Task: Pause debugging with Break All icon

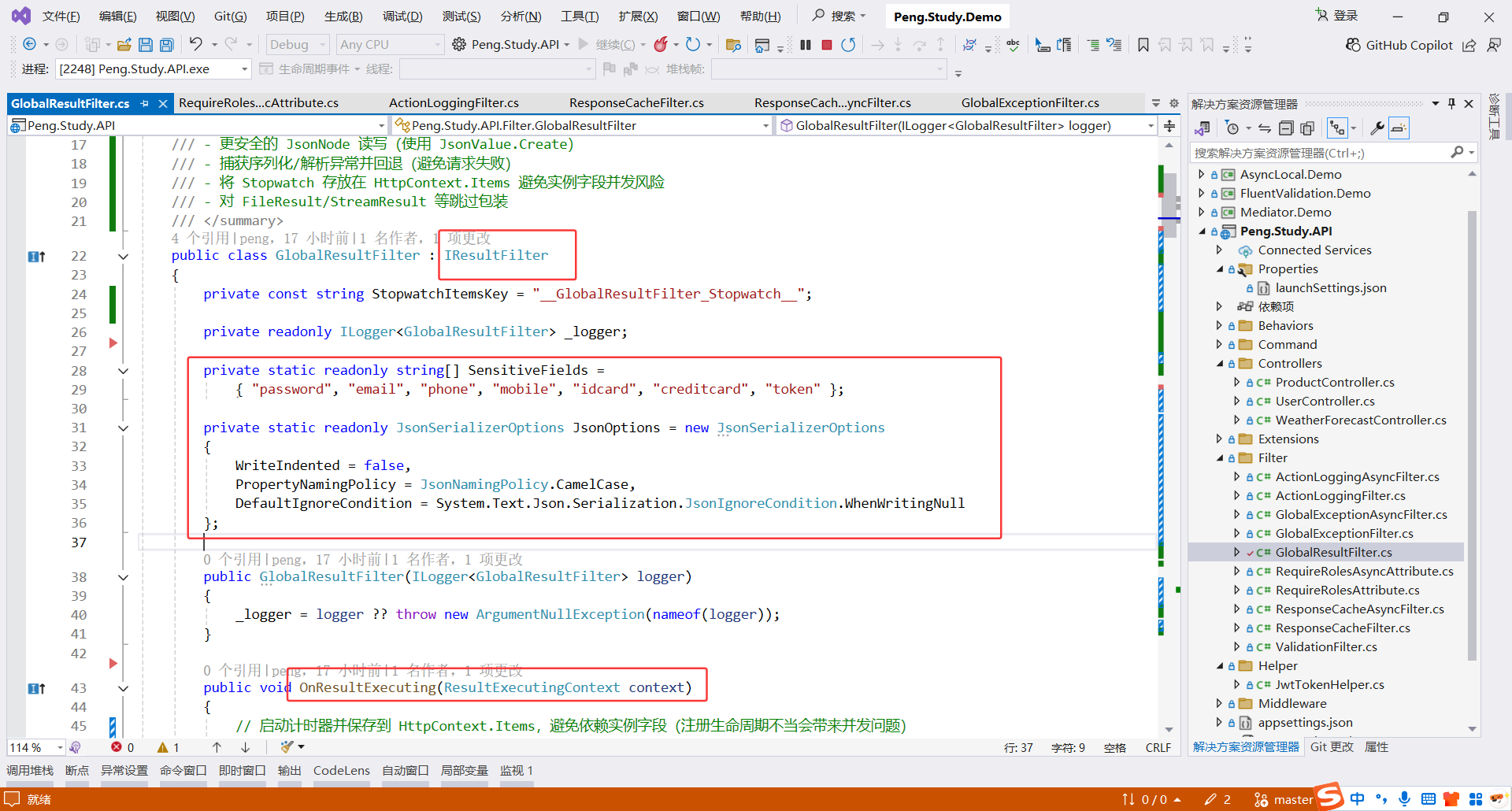Action: [x=805, y=45]
